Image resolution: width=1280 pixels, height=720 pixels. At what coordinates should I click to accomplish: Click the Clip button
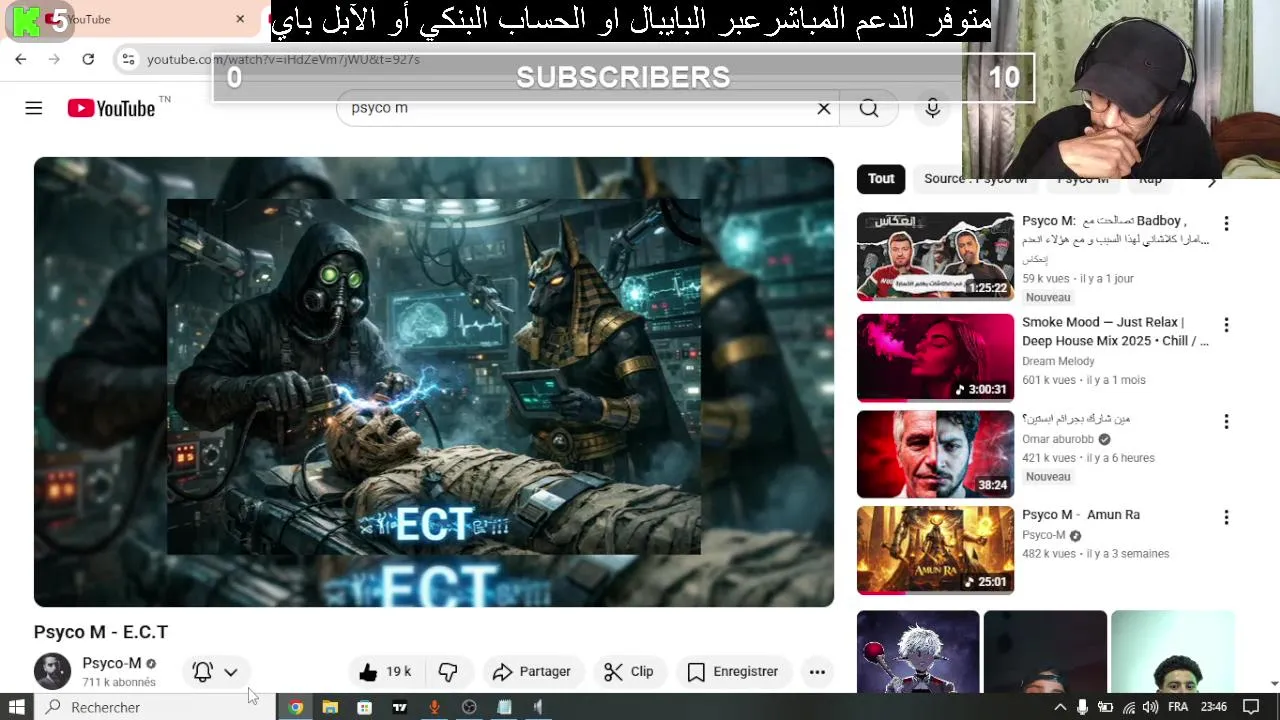629,672
